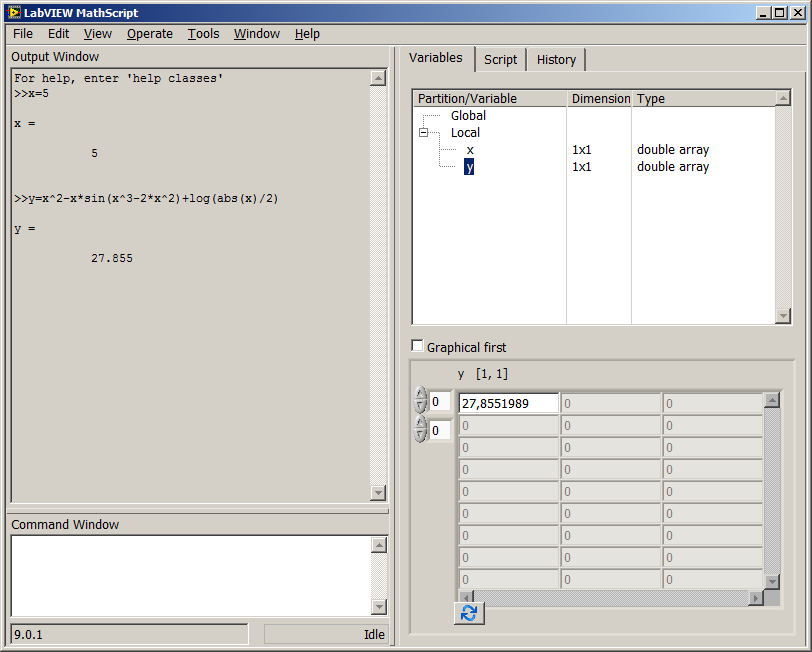Switch to the History tab
Screen dimensions: 812x652
pyautogui.click(x=556, y=60)
